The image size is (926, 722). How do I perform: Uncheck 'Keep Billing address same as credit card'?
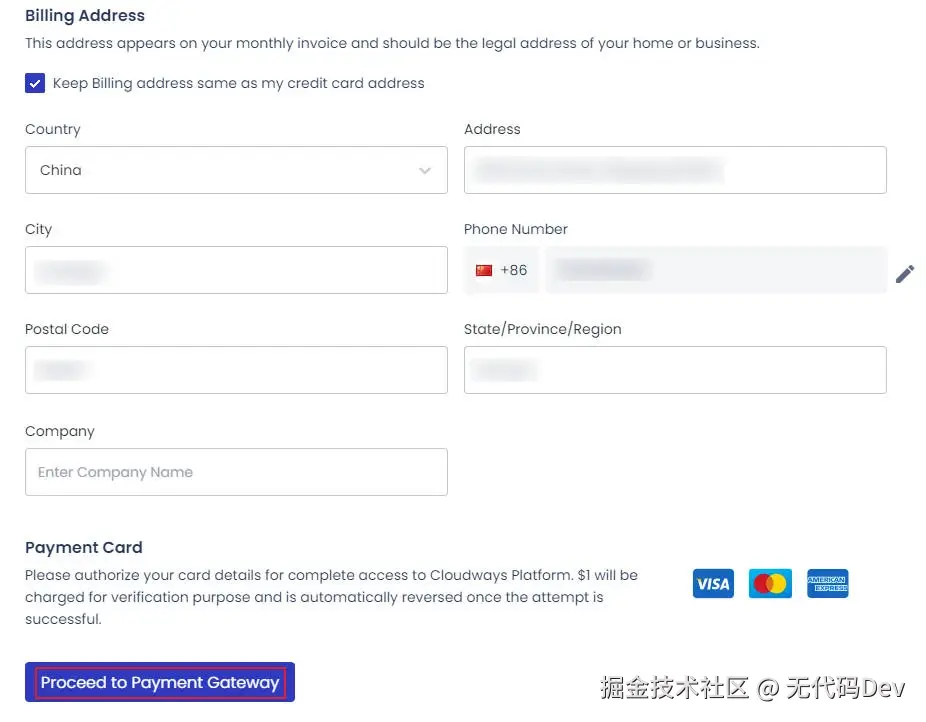point(35,84)
